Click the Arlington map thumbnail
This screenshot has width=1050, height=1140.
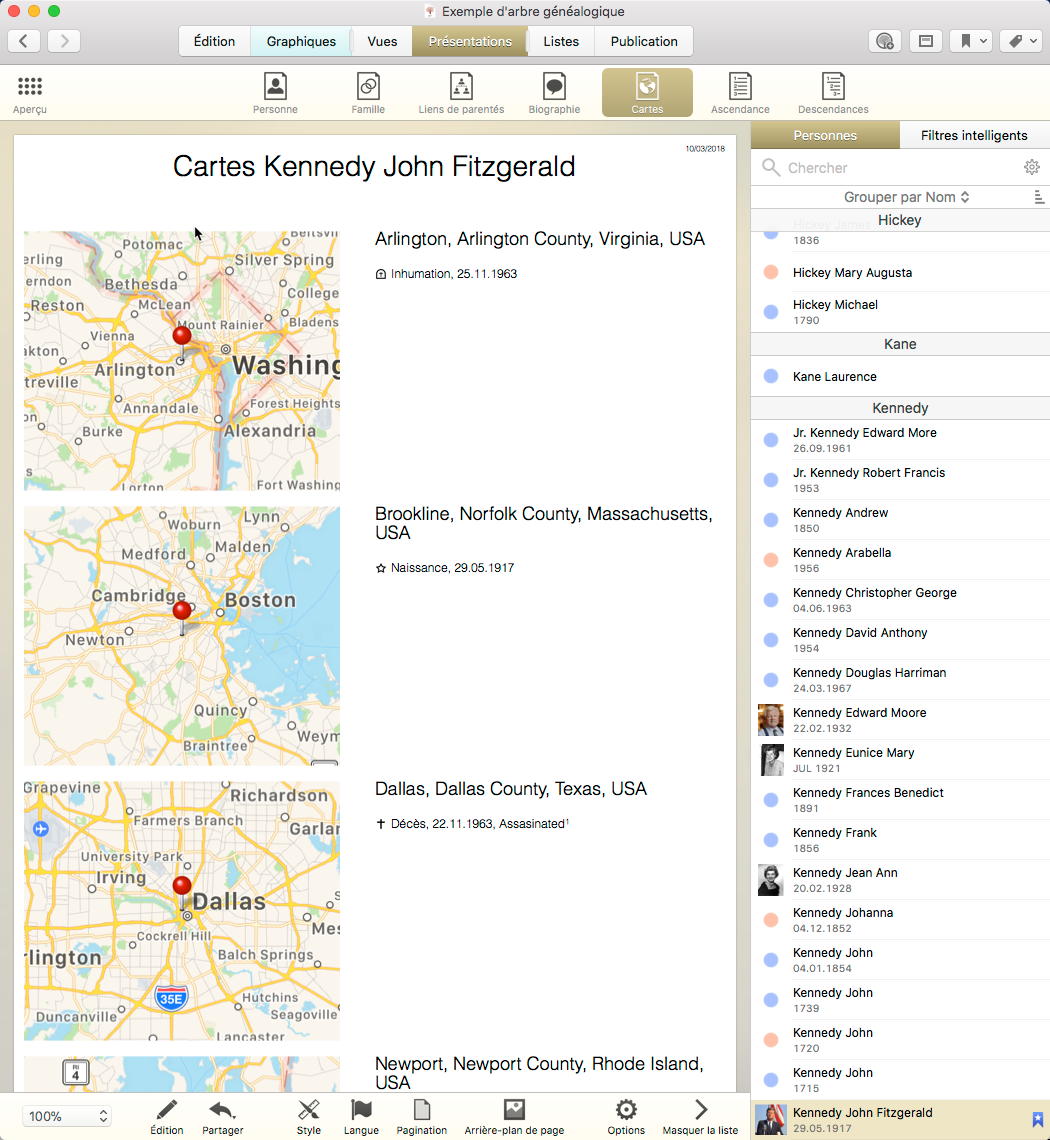click(x=182, y=361)
